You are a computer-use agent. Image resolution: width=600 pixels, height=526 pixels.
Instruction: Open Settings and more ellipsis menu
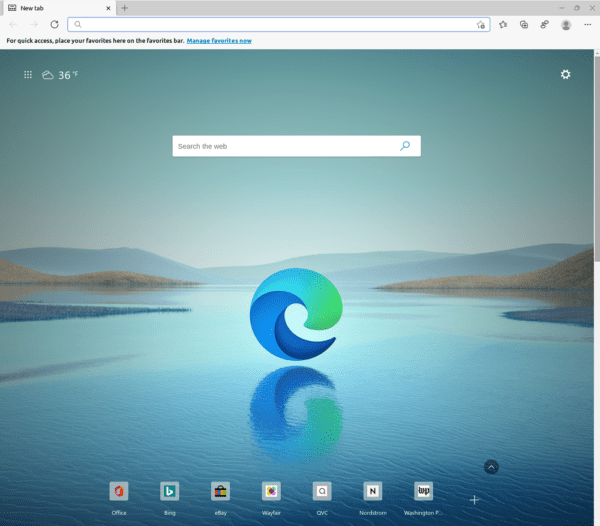588,24
